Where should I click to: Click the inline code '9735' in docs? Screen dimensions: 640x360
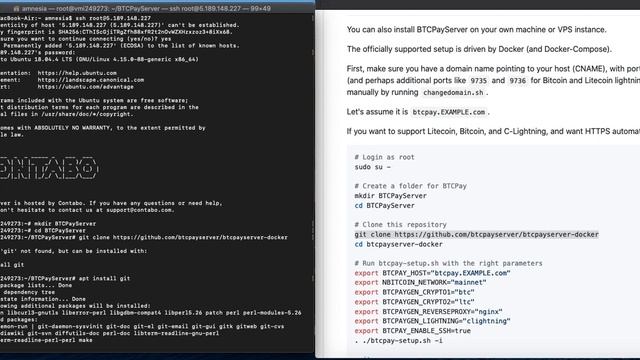coord(478,81)
